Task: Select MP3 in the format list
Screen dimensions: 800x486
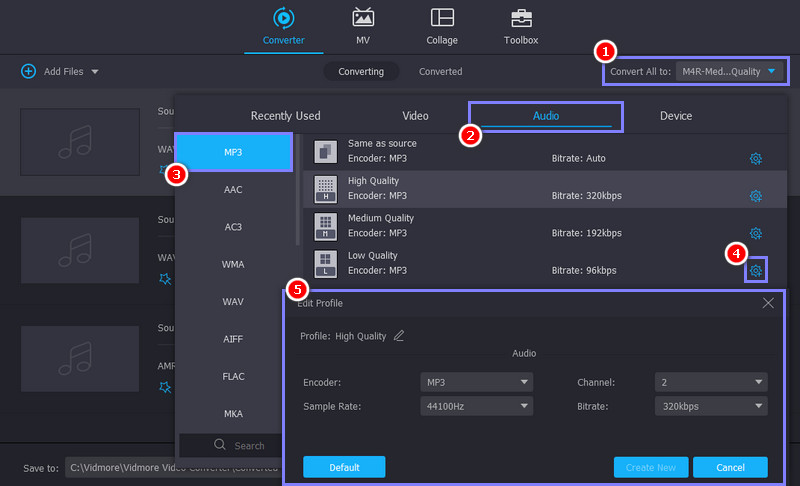Action: [x=233, y=152]
